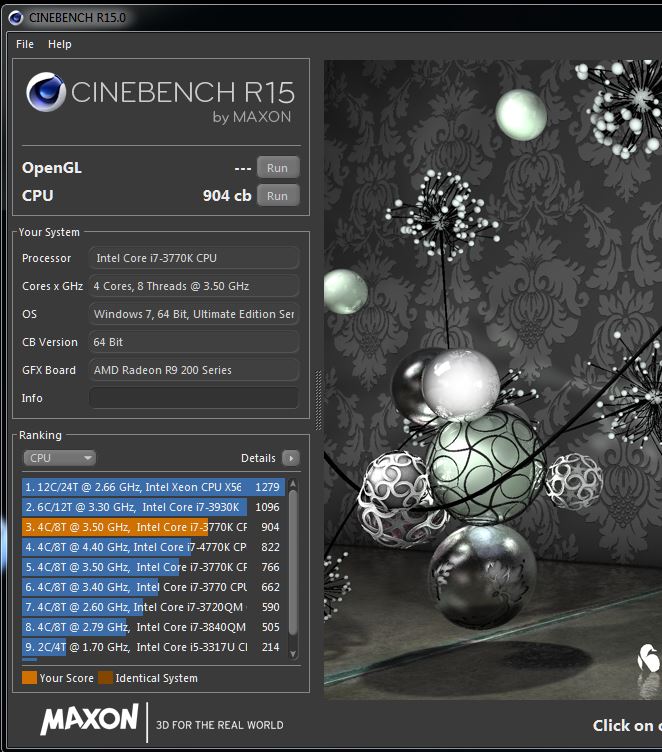Click the rendered spheres scene image
The width and height of the screenshot is (662, 752).
(x=493, y=379)
